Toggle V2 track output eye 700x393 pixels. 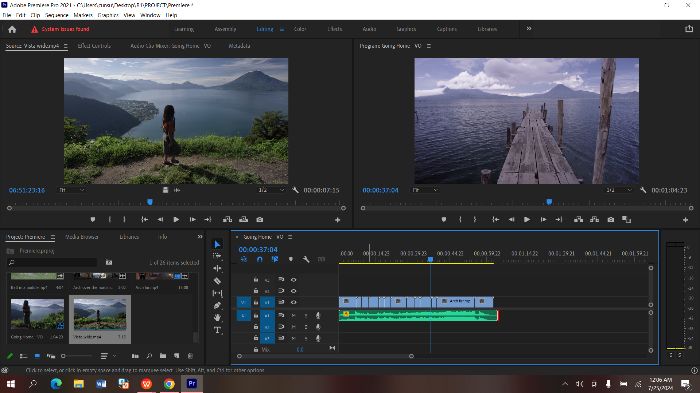click(293, 291)
